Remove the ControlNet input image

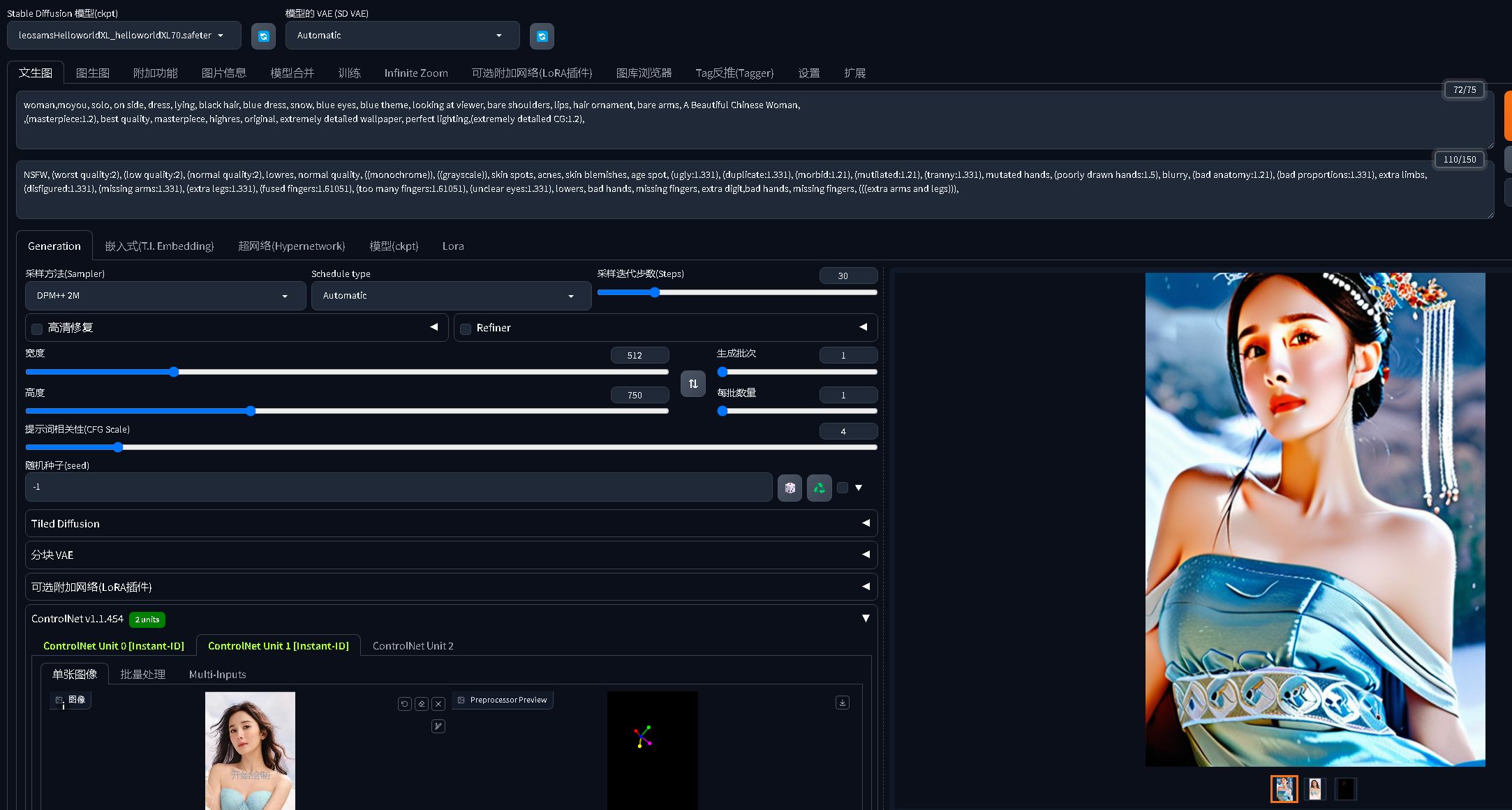438,704
